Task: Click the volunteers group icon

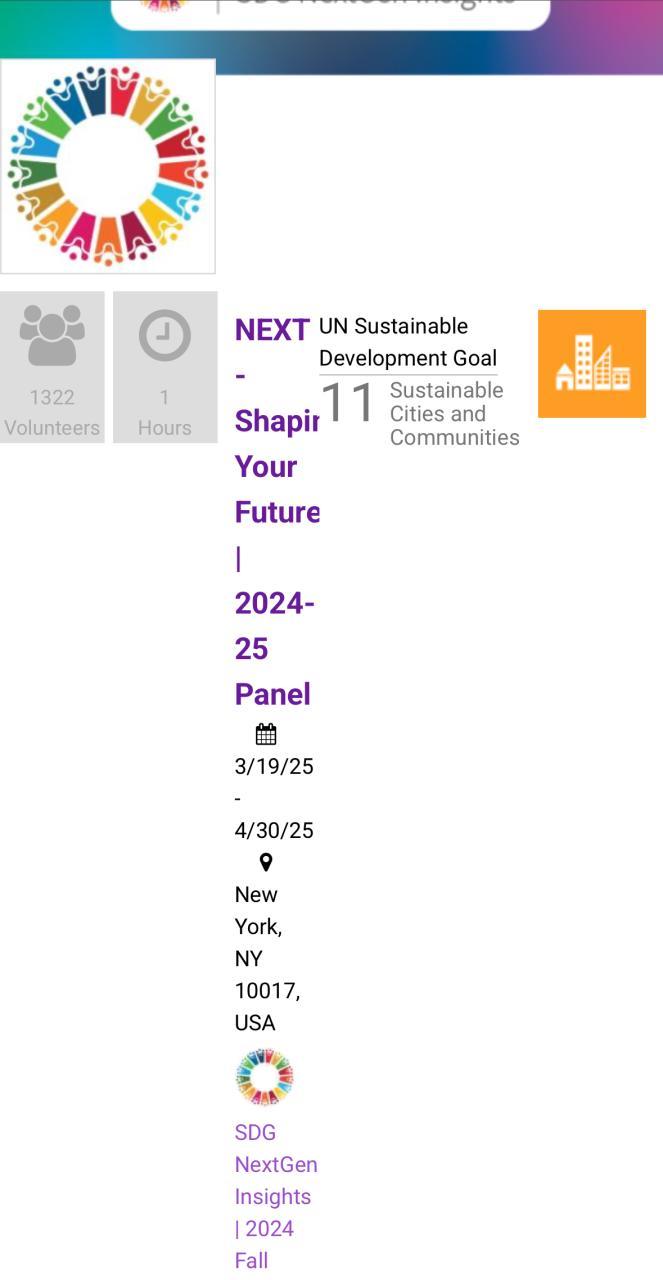Action: (x=52, y=335)
